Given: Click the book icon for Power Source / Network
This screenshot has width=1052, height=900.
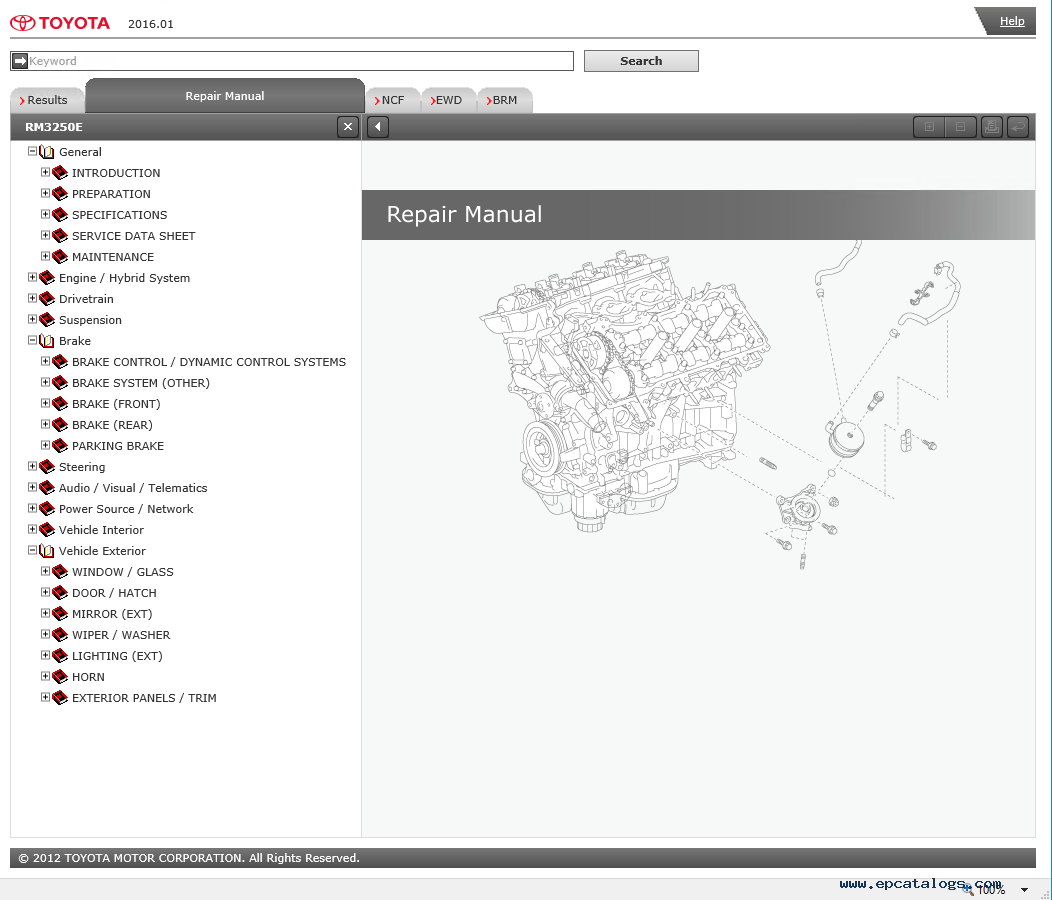Looking at the screenshot, I should click(47, 509).
